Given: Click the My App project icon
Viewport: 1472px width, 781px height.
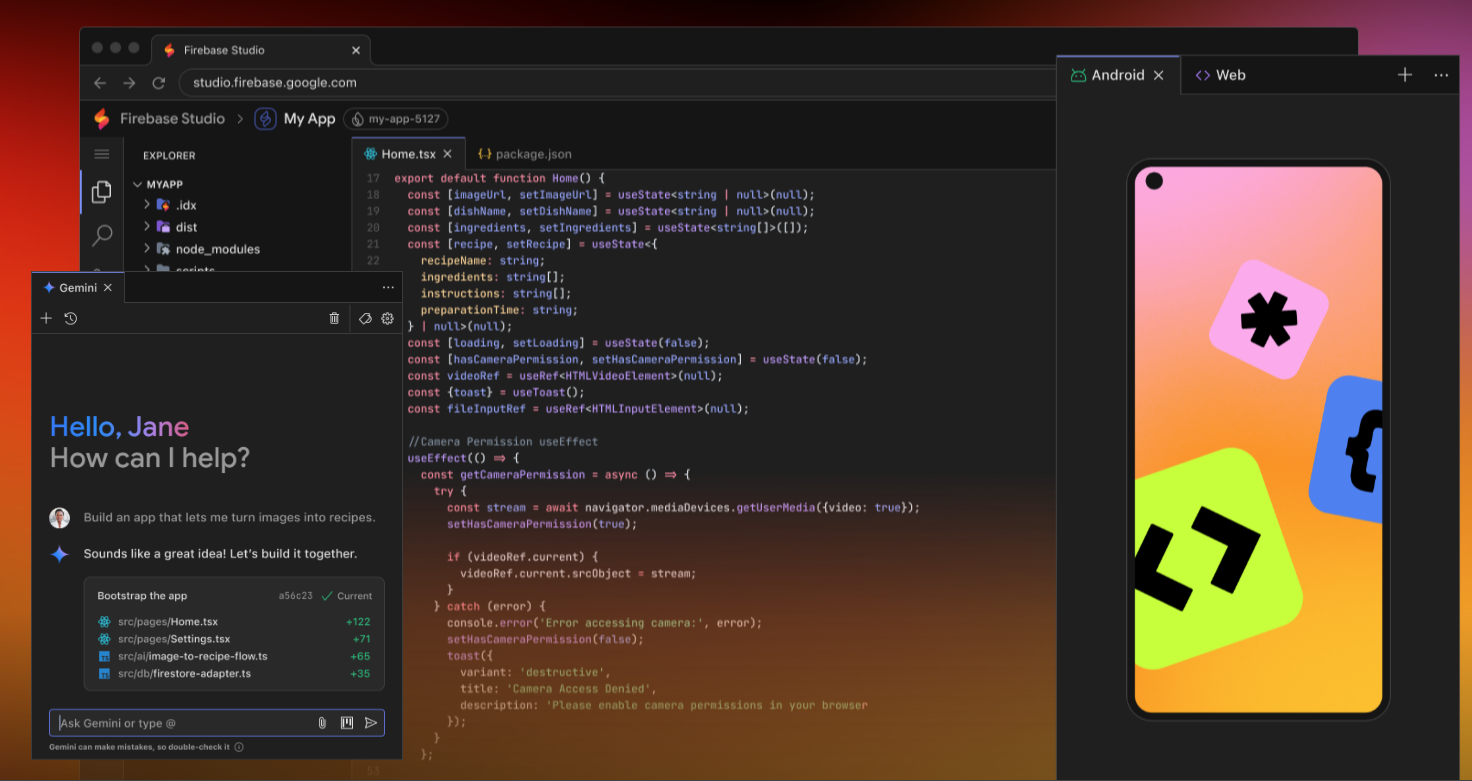Looking at the screenshot, I should tap(265, 118).
